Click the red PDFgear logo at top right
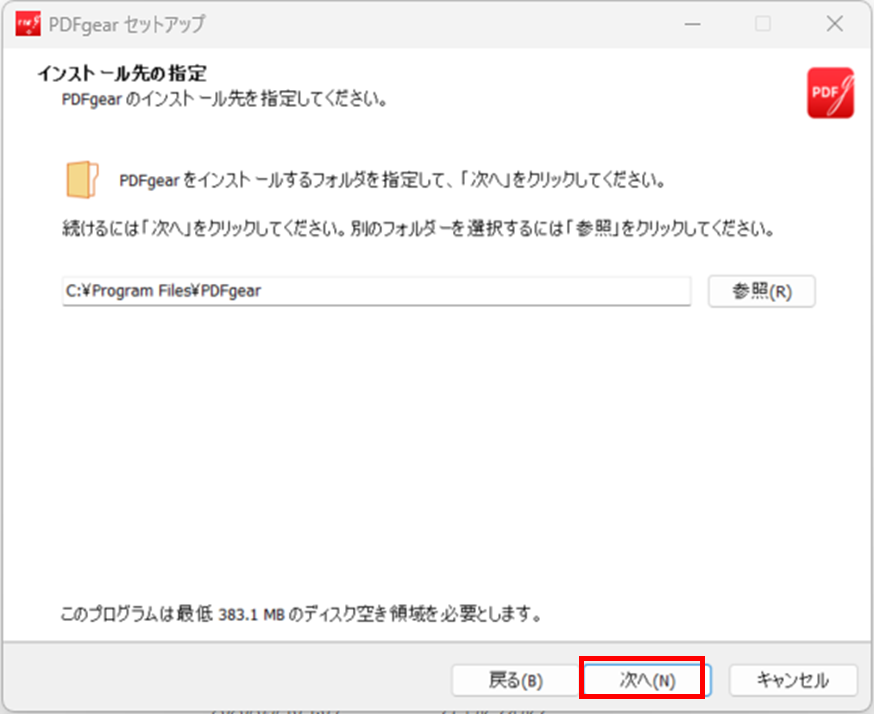Screen dimensions: 874x714 pyautogui.click(x=830, y=93)
